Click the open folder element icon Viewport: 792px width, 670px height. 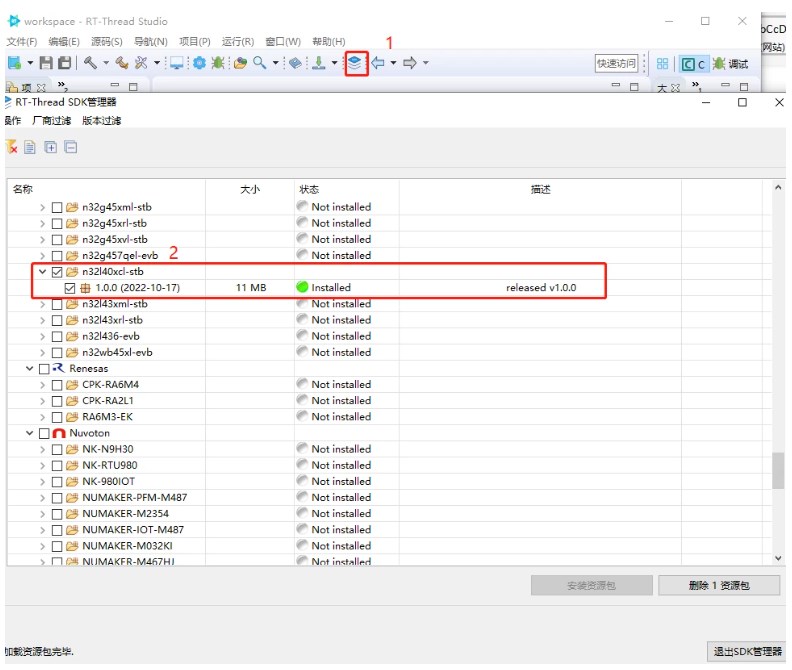click(240, 63)
